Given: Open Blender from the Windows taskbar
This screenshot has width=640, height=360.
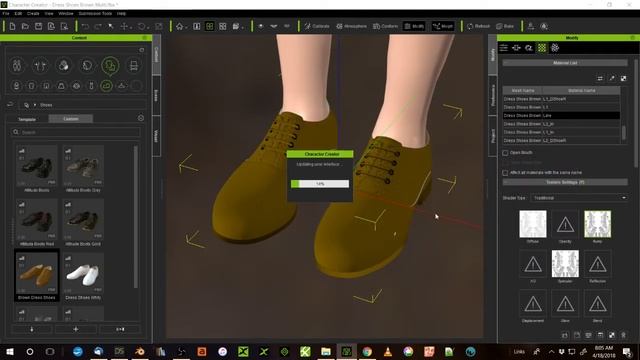Looking at the screenshot, I should 140,351.
